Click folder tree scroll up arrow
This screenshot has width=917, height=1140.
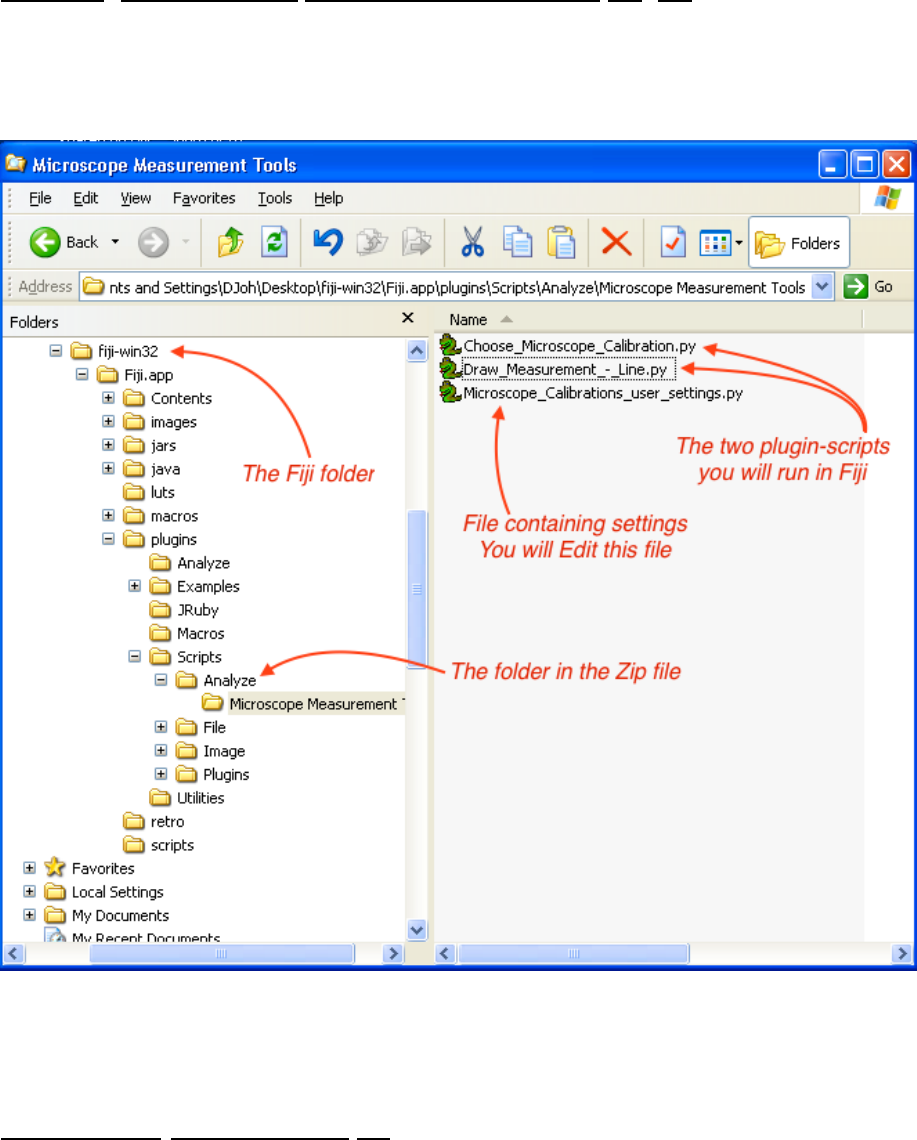pyautogui.click(x=417, y=351)
